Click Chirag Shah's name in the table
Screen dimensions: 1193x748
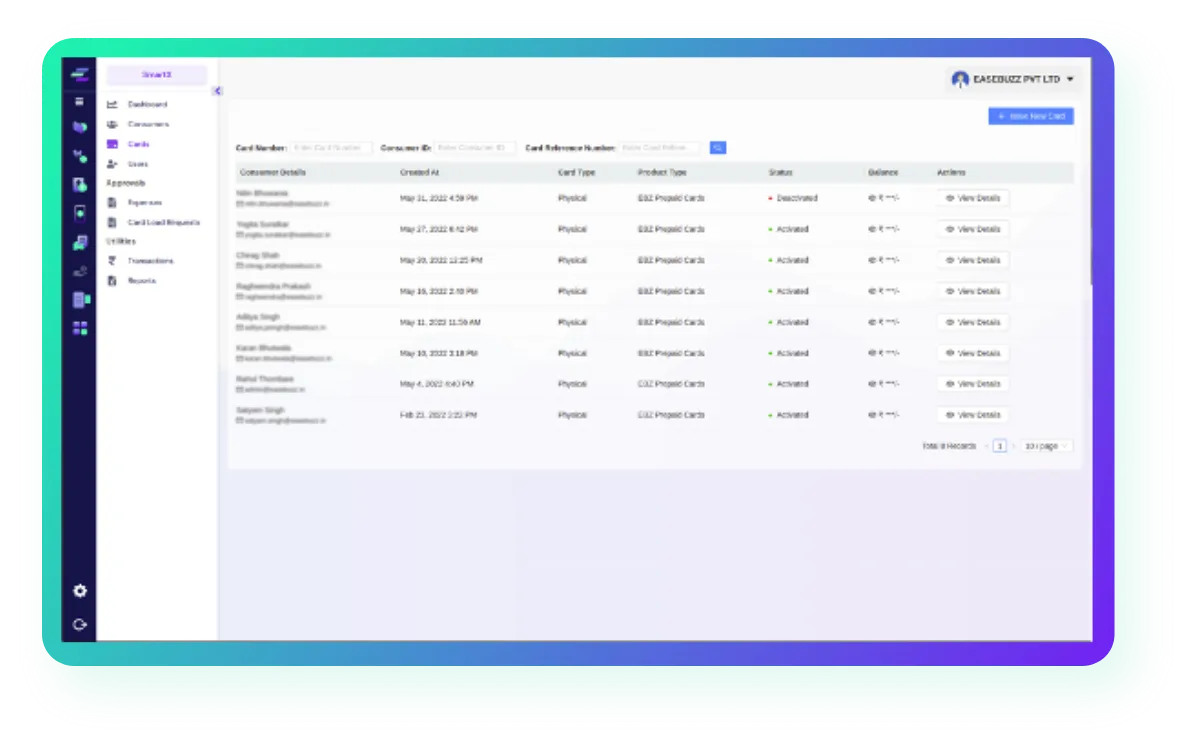(258, 256)
